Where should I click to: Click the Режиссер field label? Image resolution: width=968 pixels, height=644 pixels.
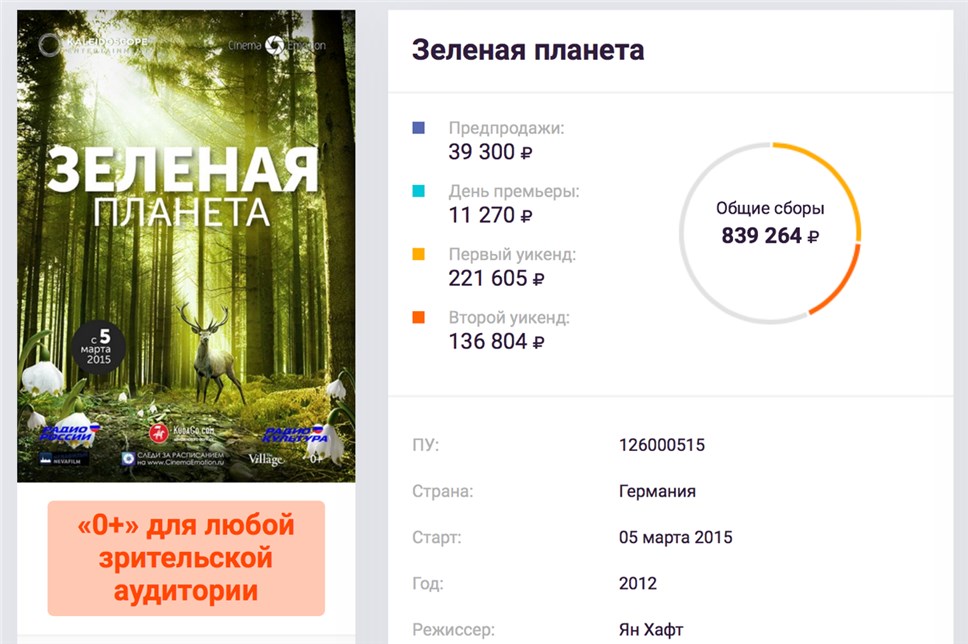454,630
